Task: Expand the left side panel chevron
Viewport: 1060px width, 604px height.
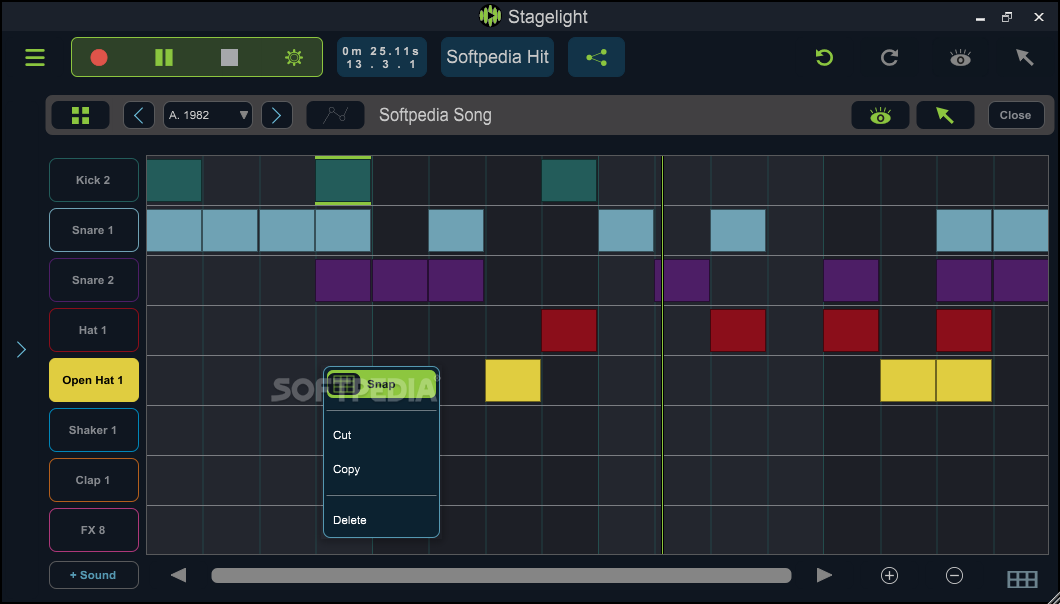Action: 21,350
